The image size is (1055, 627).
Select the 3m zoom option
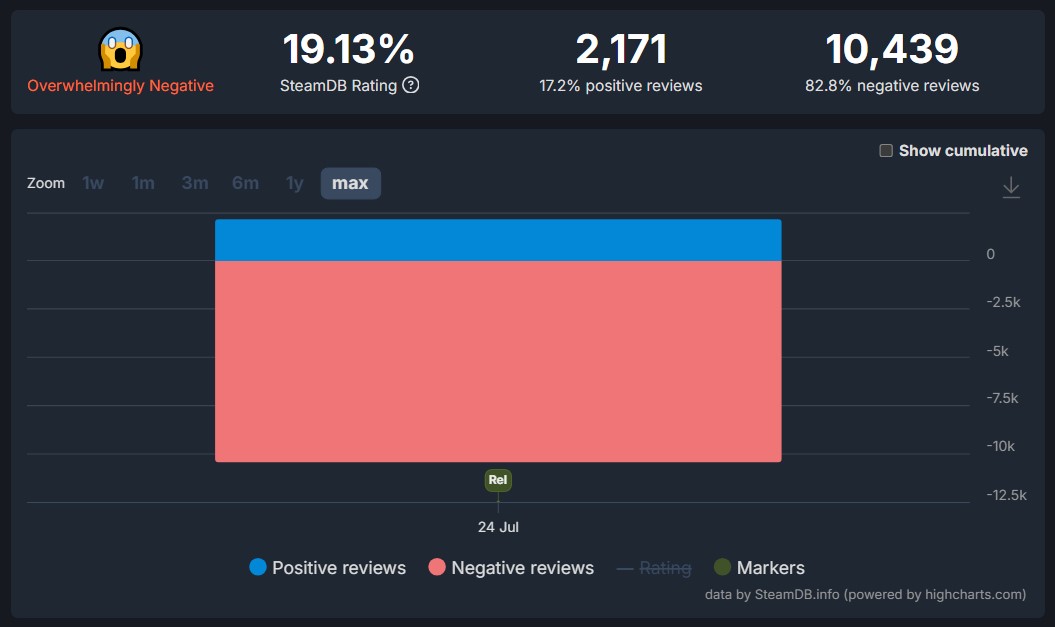pyautogui.click(x=194, y=183)
